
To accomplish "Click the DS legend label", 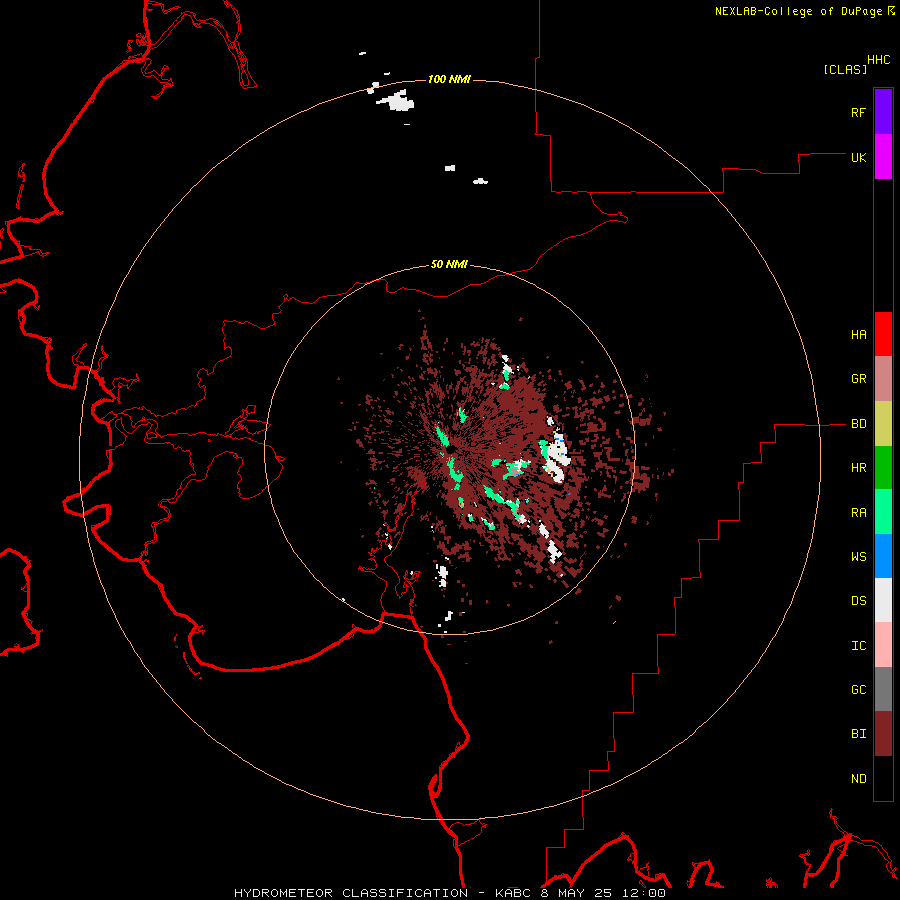I will click(x=858, y=601).
